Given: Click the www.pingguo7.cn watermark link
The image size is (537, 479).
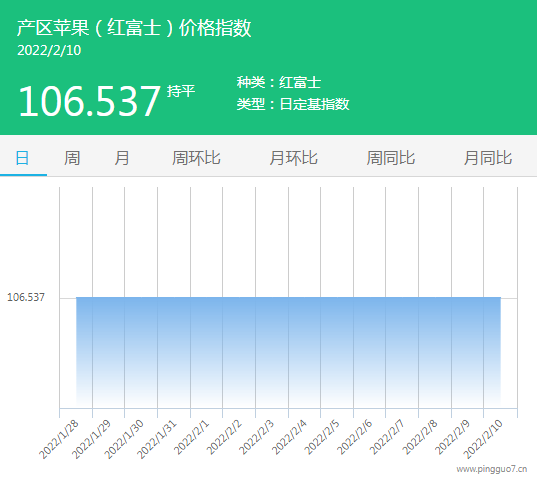Looking at the screenshot, I should pos(491,469).
